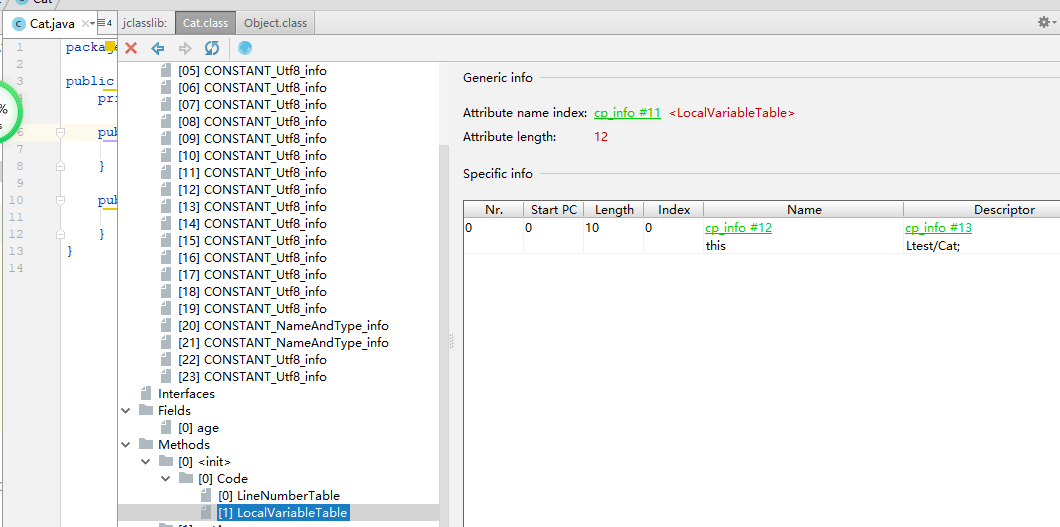Close the Cat.java editor tab
1060x527 pixels.
pos(86,24)
